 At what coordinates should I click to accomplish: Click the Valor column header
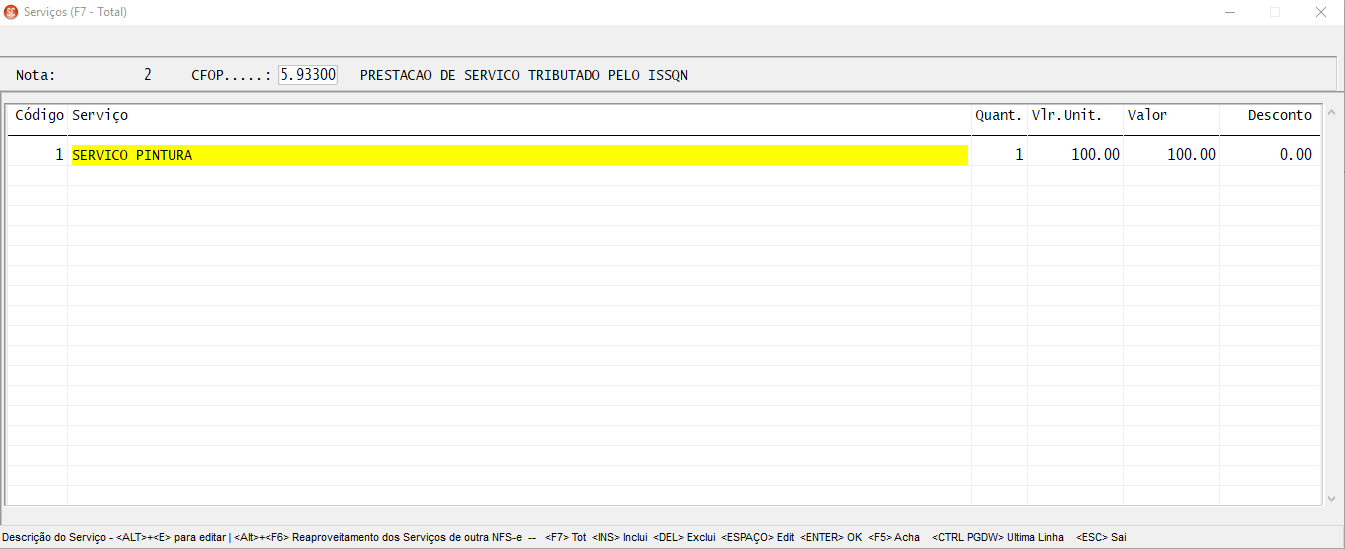[1147, 115]
